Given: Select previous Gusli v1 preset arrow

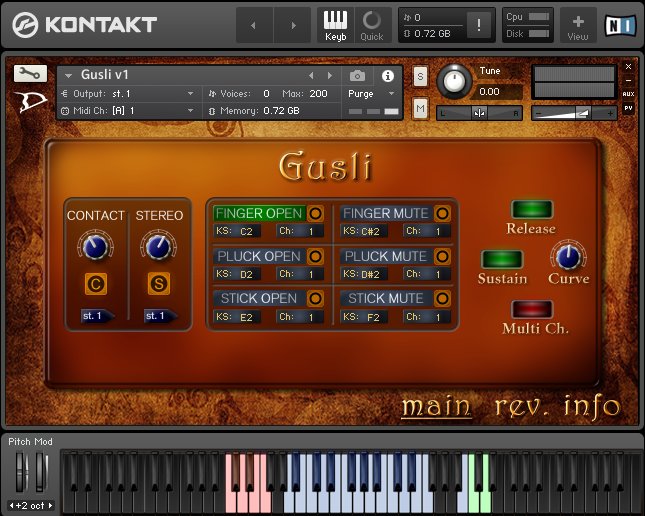Looking at the screenshot, I should (311, 76).
